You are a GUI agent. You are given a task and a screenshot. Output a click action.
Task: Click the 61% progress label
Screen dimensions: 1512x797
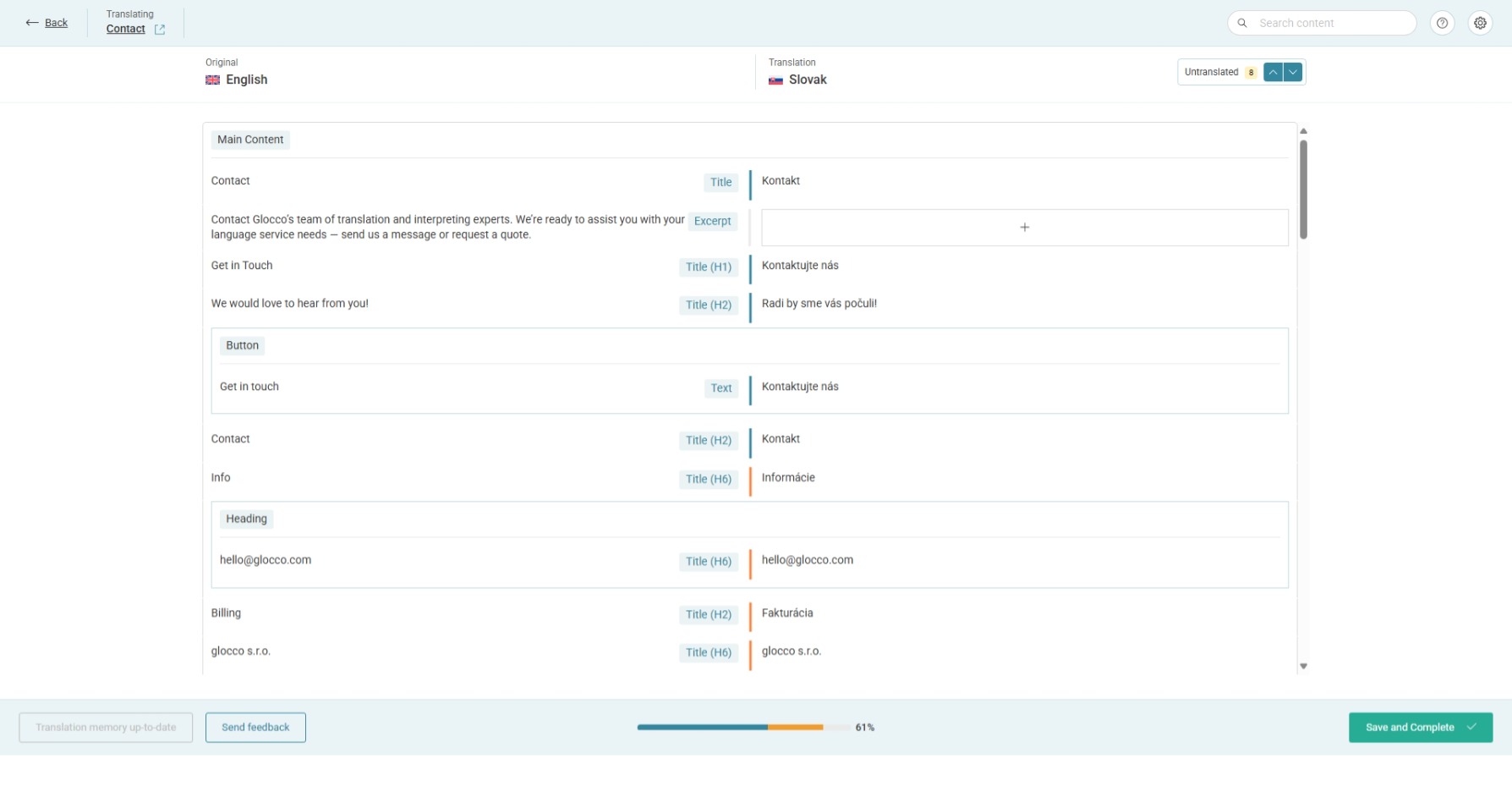click(864, 728)
